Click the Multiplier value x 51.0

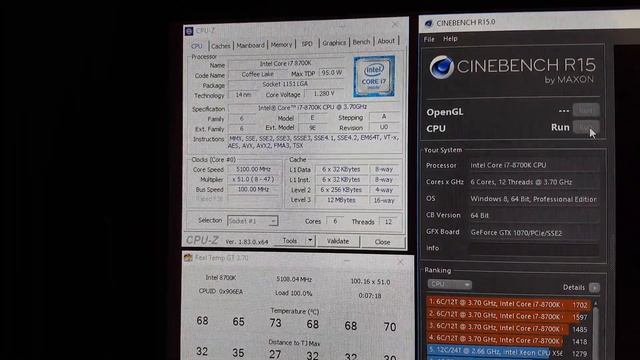[253, 179]
